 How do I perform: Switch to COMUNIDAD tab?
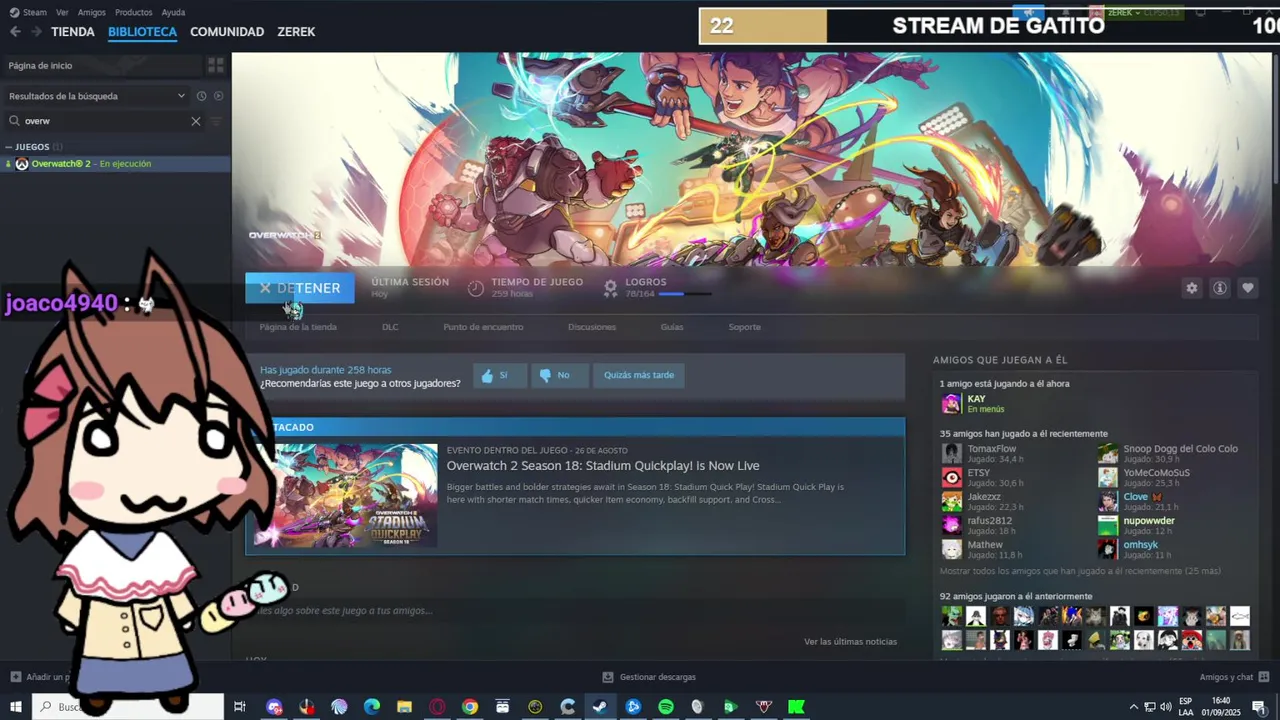point(227,32)
